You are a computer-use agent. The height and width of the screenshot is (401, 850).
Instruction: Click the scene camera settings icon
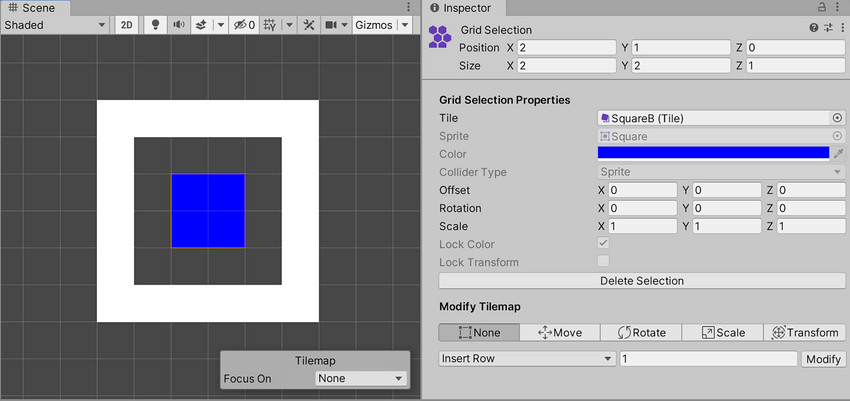pos(332,25)
